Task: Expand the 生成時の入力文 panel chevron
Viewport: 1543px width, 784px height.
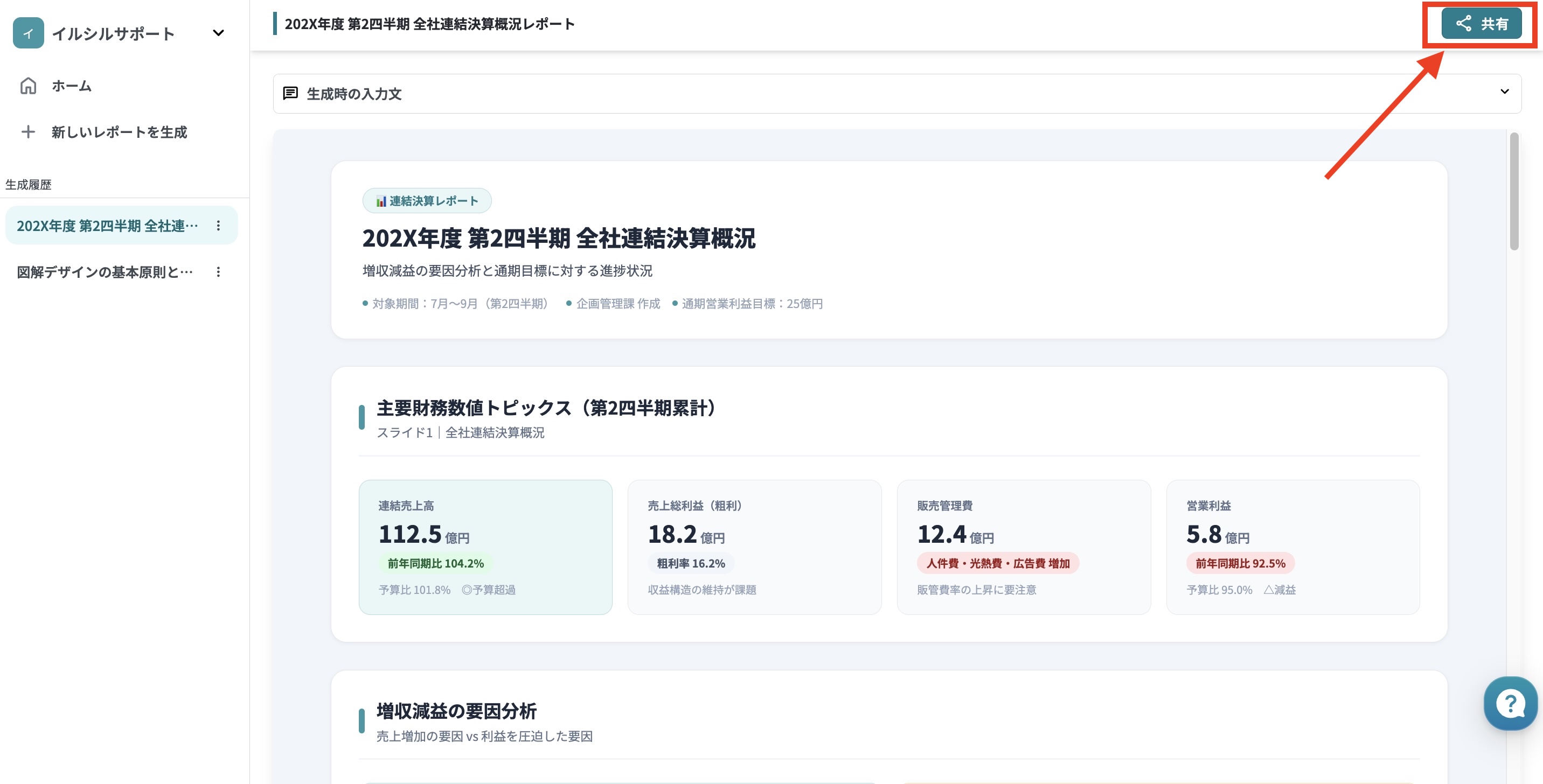Action: point(1504,92)
